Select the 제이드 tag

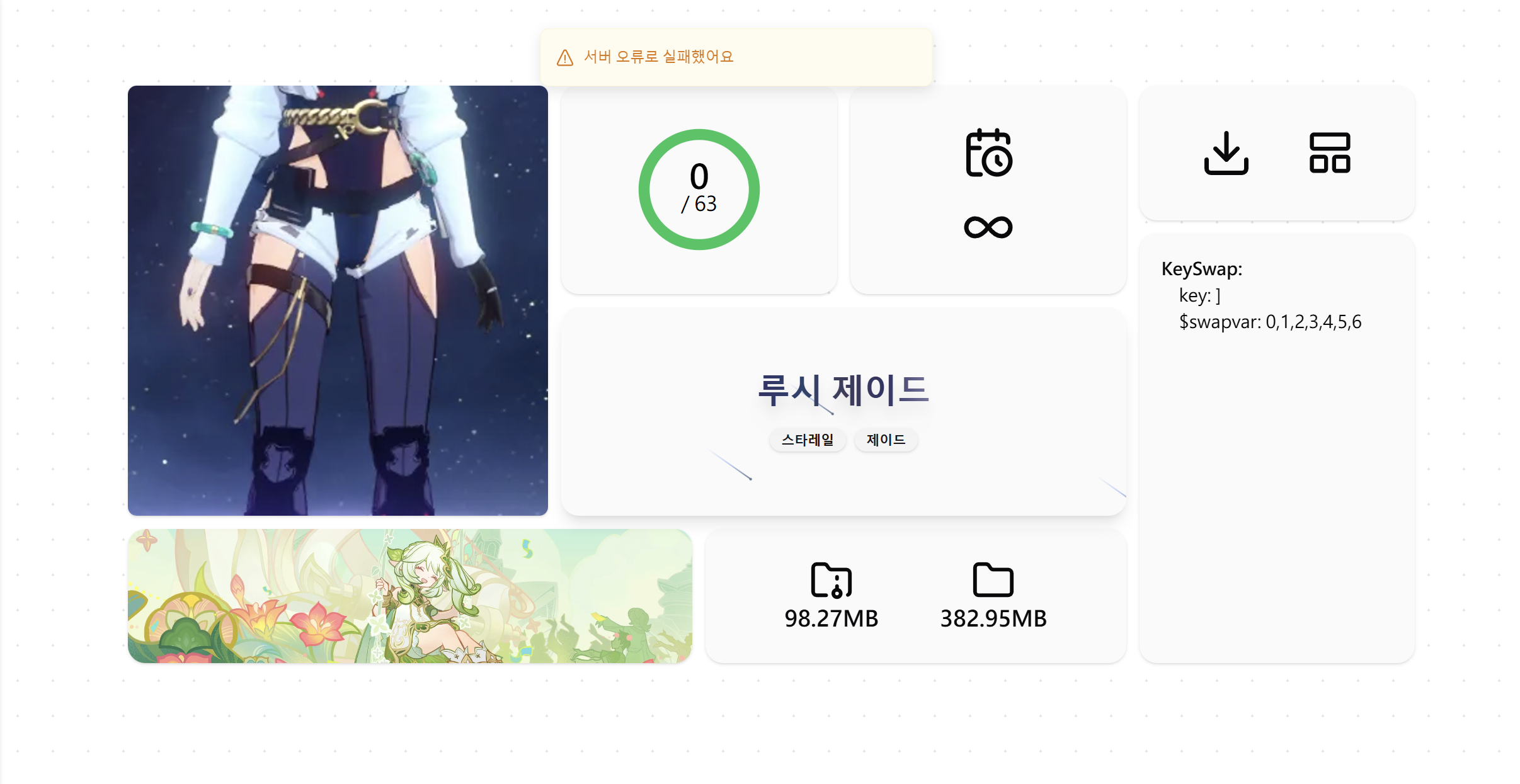point(886,440)
